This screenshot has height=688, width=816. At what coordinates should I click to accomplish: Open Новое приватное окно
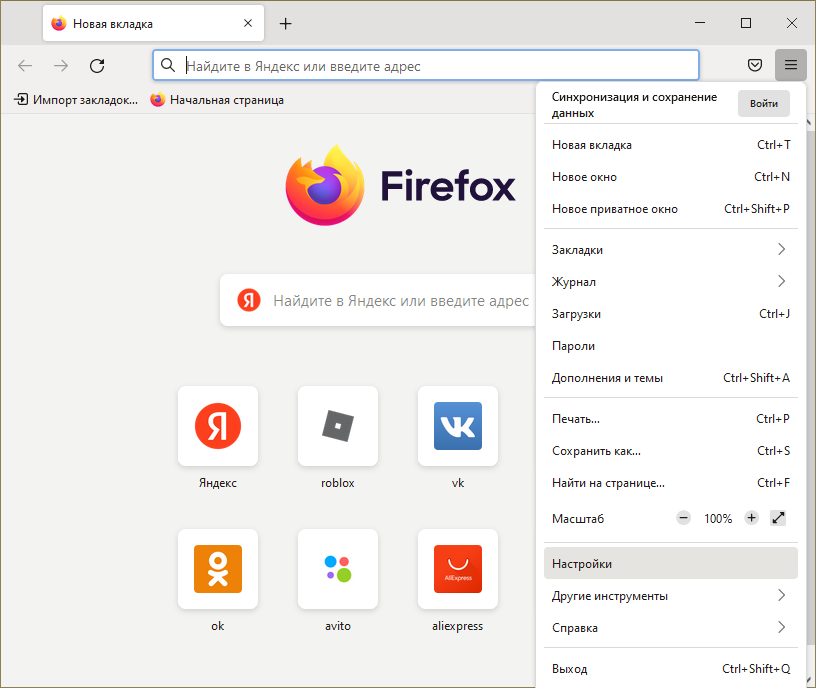click(x=671, y=209)
